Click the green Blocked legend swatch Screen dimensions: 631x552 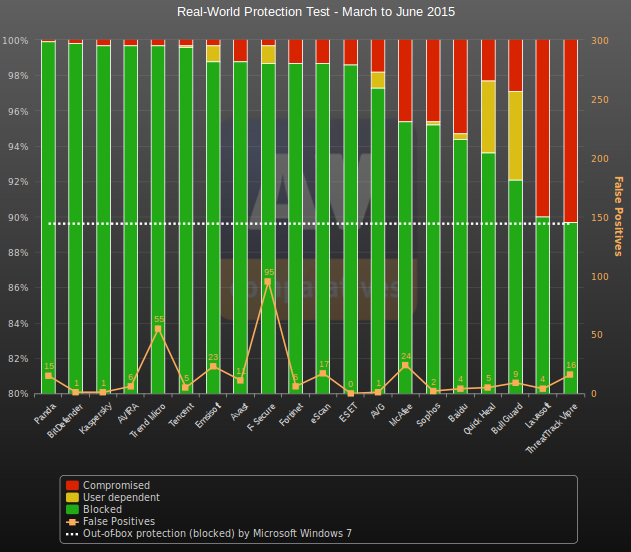tap(72, 509)
